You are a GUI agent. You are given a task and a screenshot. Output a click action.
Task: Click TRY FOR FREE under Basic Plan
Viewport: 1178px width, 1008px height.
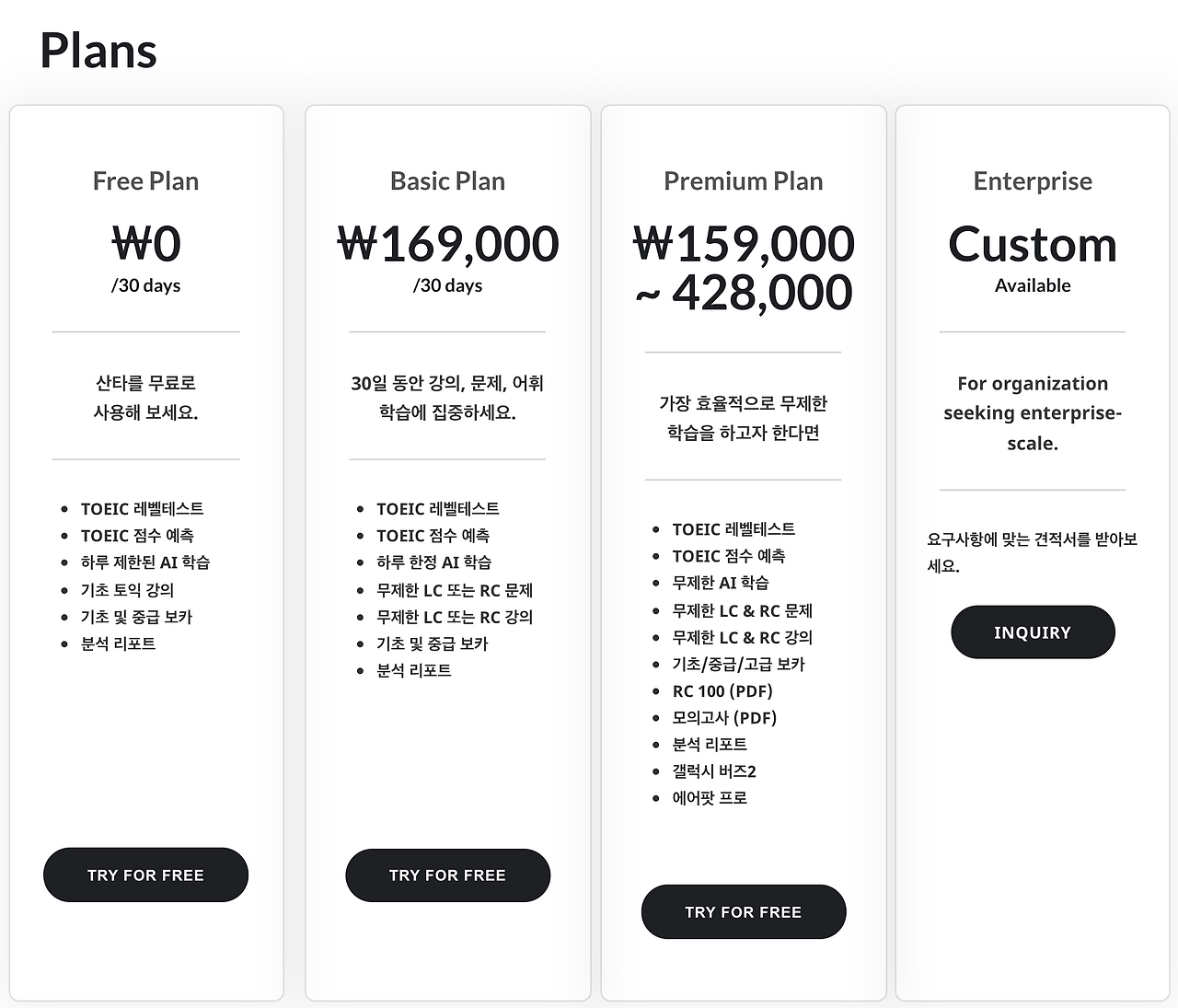447,875
